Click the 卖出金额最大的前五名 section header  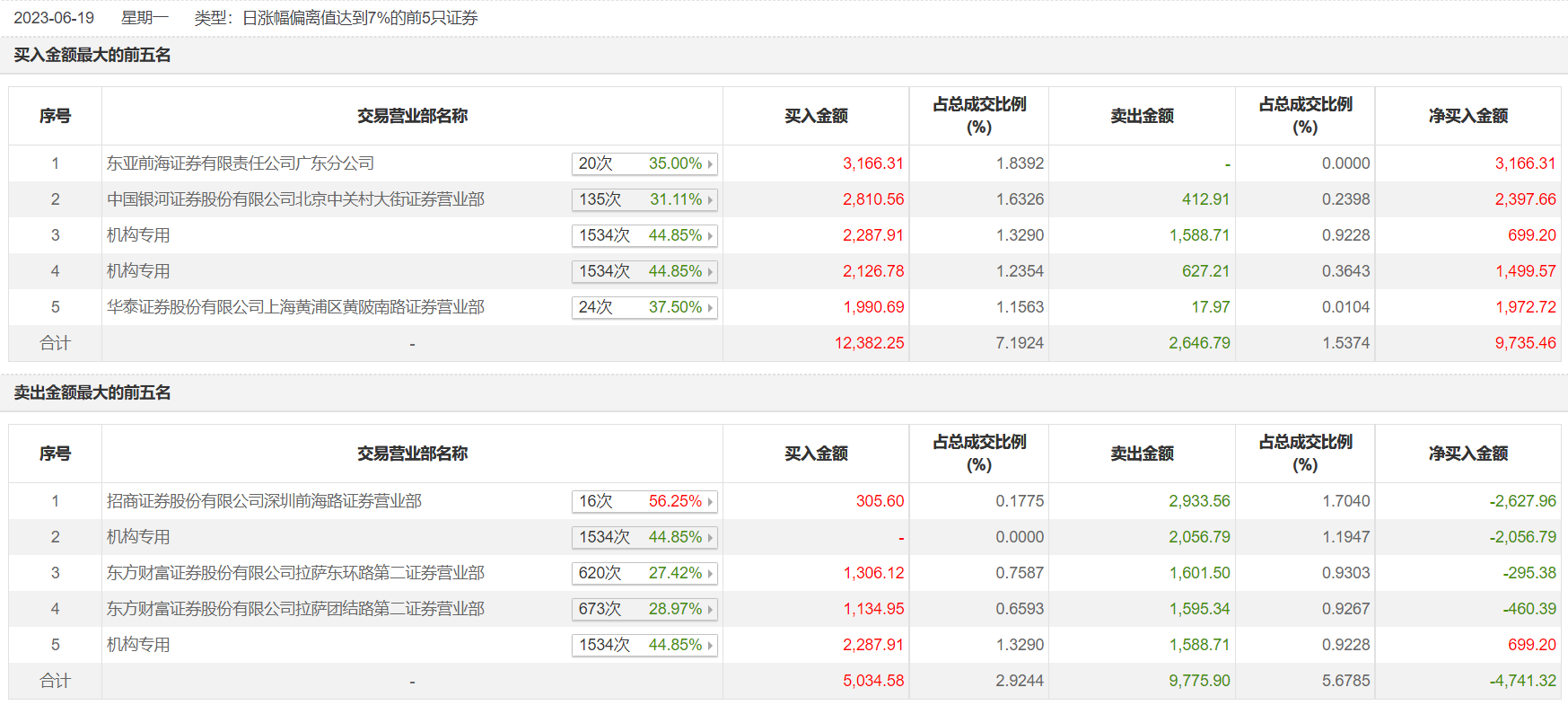92,393
